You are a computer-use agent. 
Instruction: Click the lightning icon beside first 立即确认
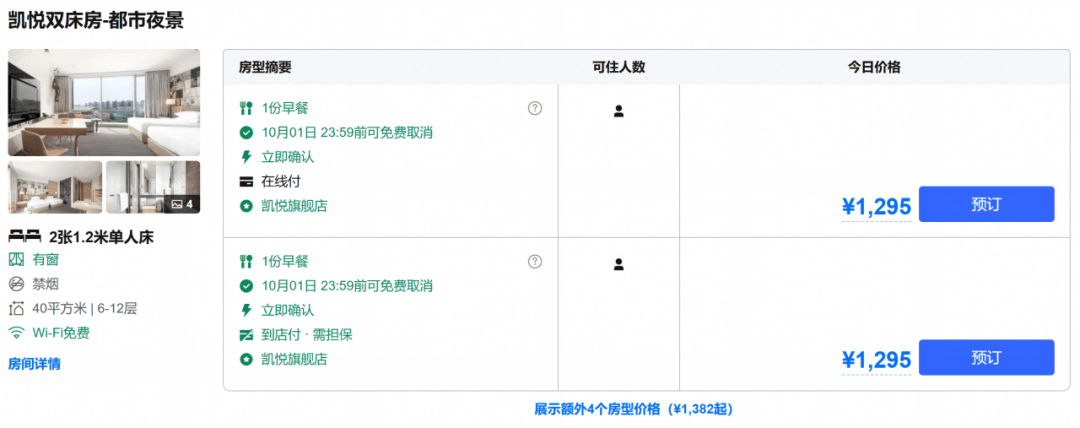[x=246, y=157]
